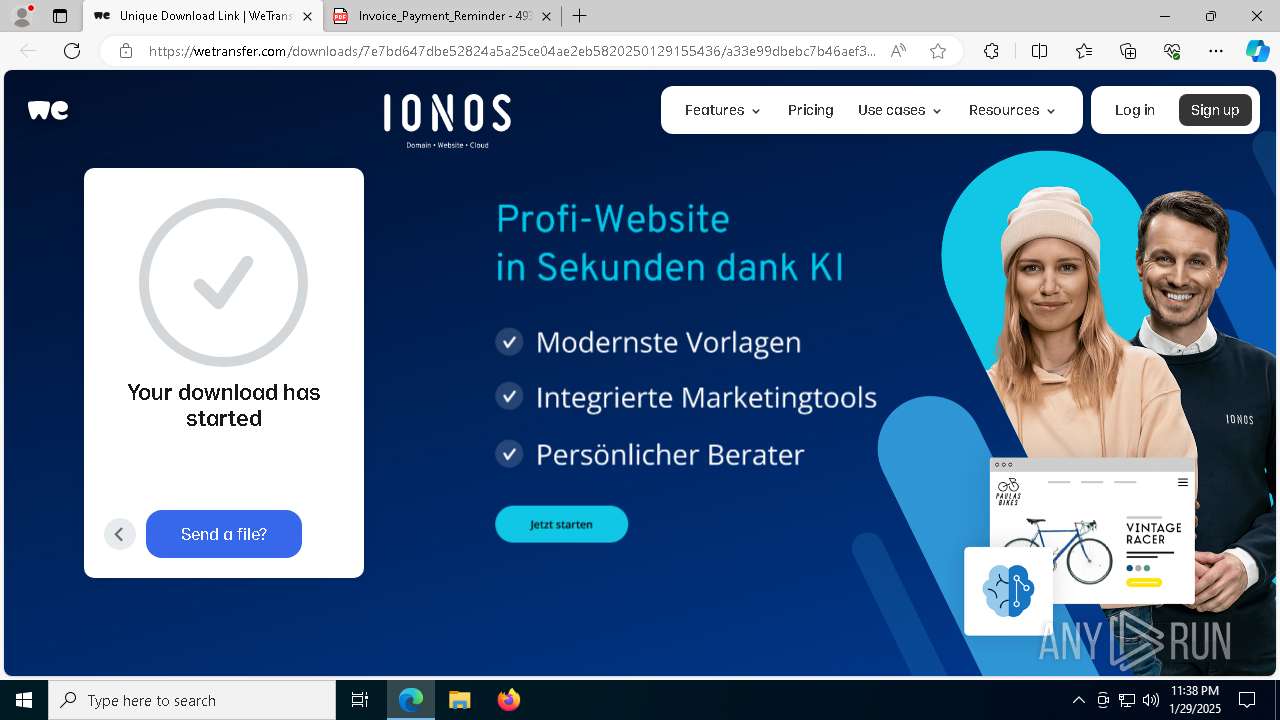The width and height of the screenshot is (1280, 720).
Task: Close the Unique Download Link tab
Action: coord(307,16)
